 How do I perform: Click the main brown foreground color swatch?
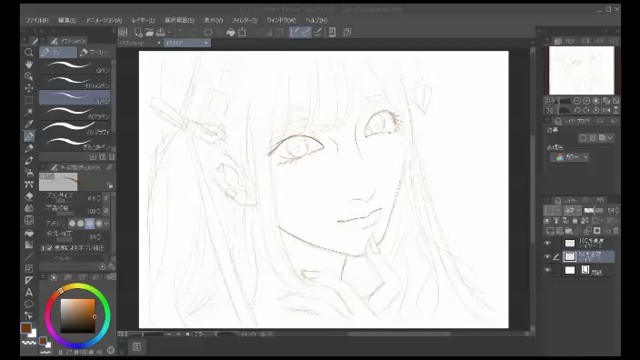click(x=26, y=328)
